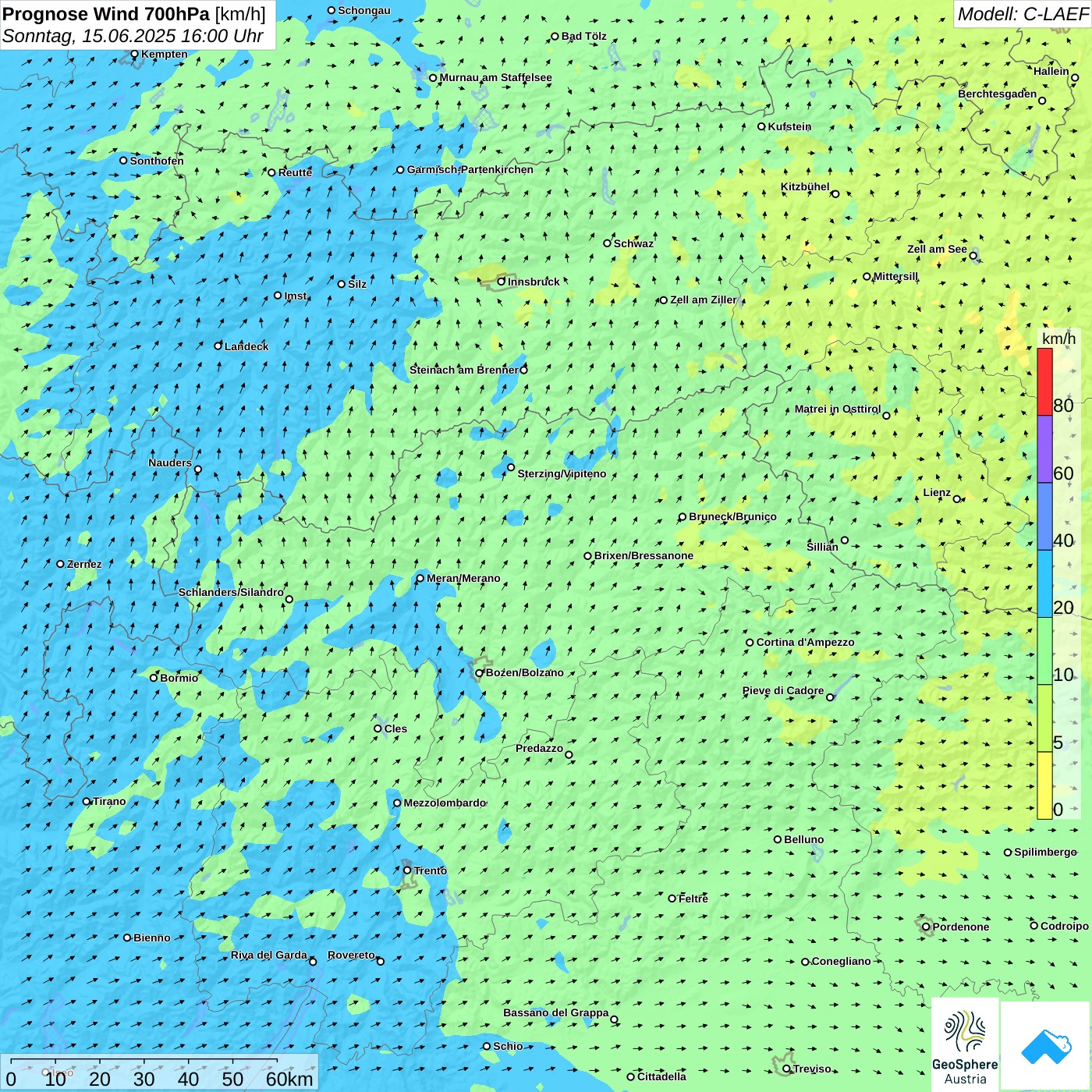Click the Belluno city marker
This screenshot has width=1092, height=1092.
click(778, 839)
